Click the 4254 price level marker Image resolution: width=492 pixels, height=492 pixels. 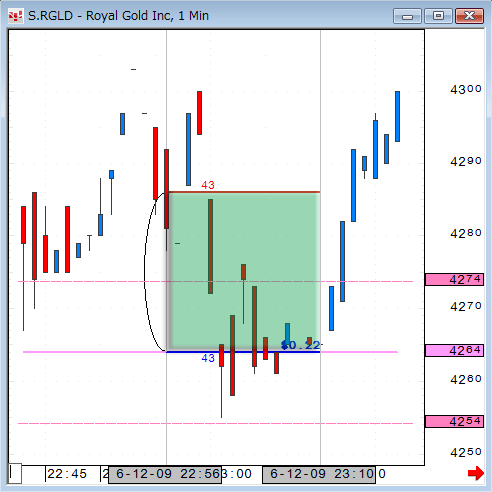(x=454, y=421)
